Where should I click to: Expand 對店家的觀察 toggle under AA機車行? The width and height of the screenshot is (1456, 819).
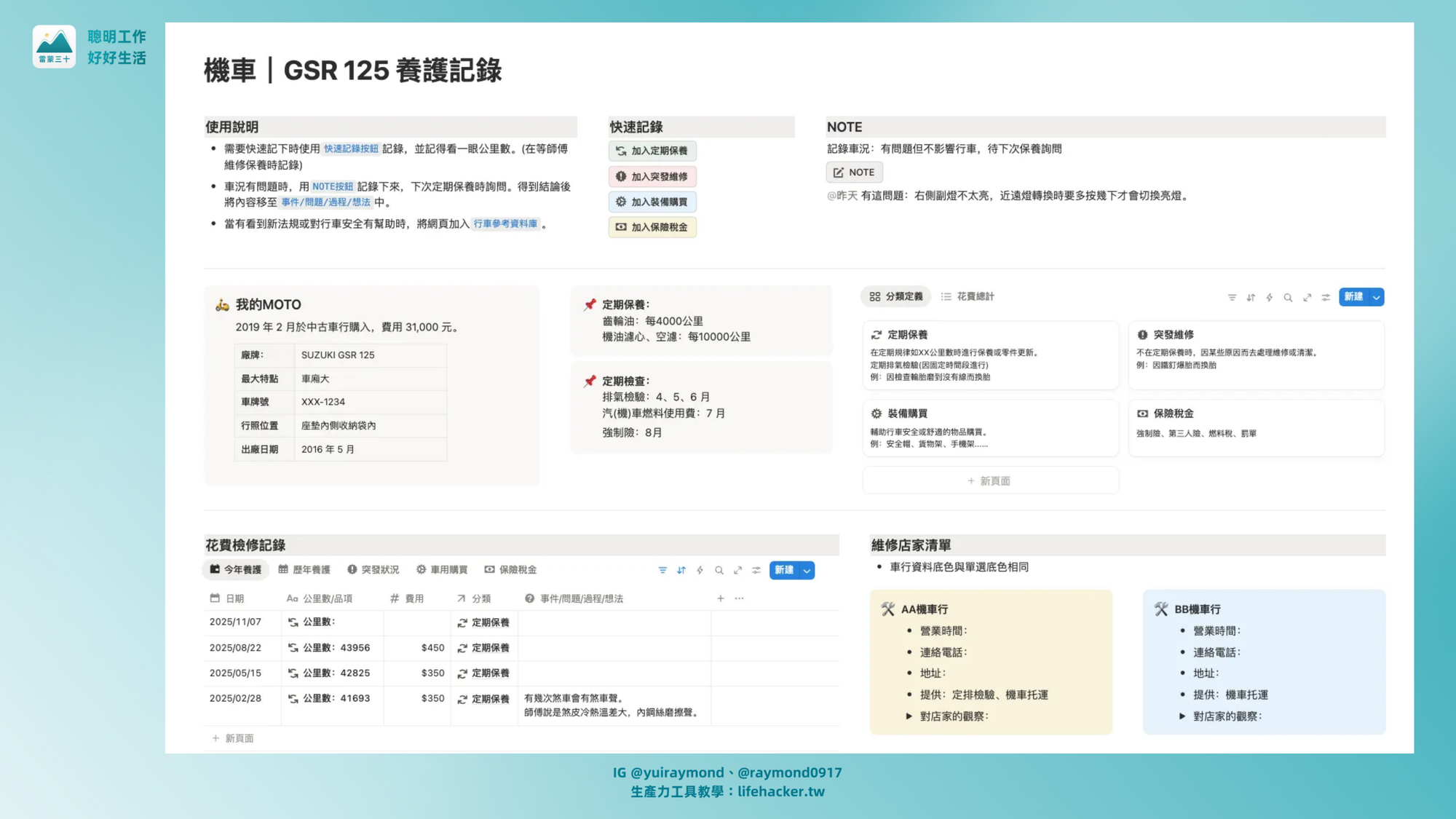point(909,716)
